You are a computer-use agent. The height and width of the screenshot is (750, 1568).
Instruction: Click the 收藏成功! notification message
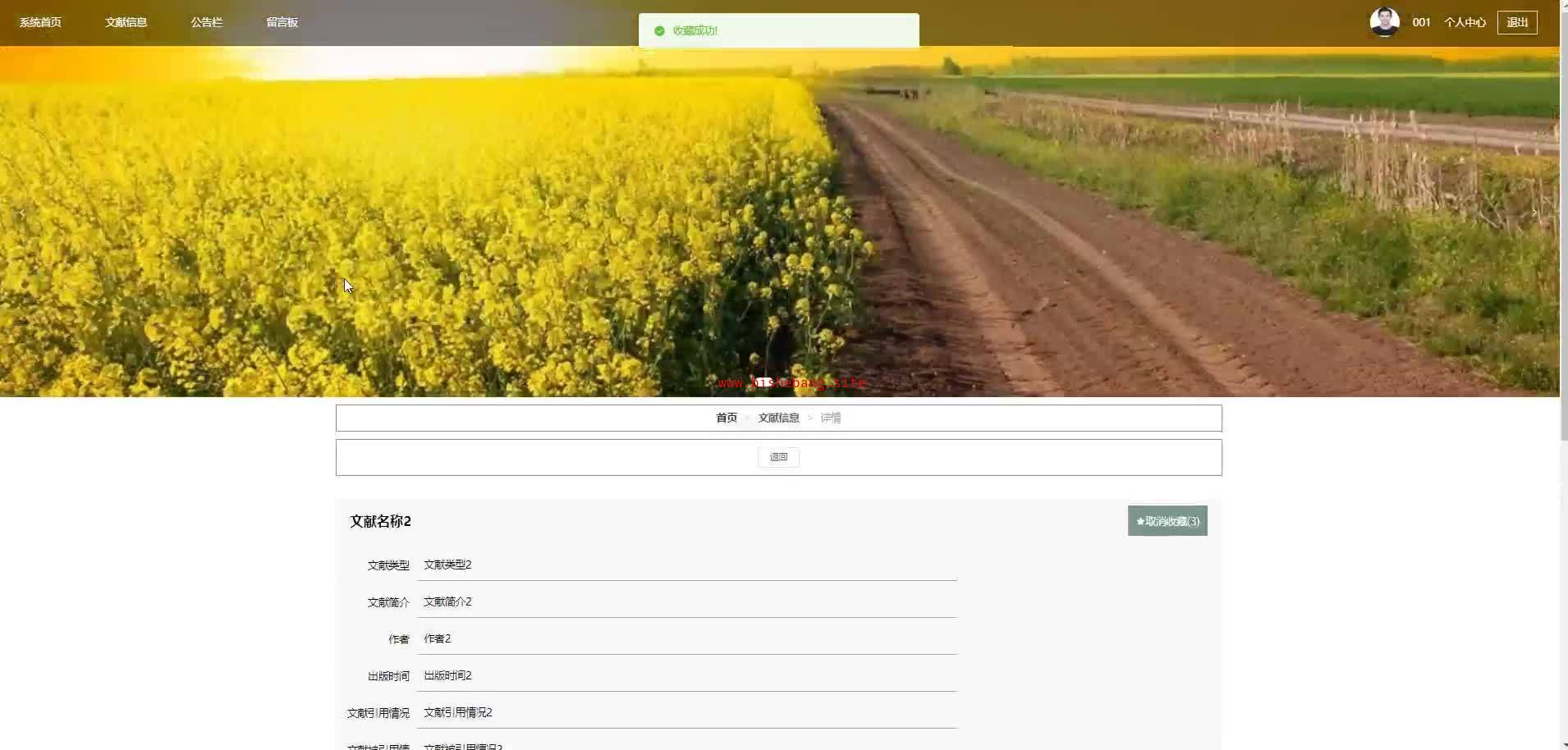click(695, 31)
